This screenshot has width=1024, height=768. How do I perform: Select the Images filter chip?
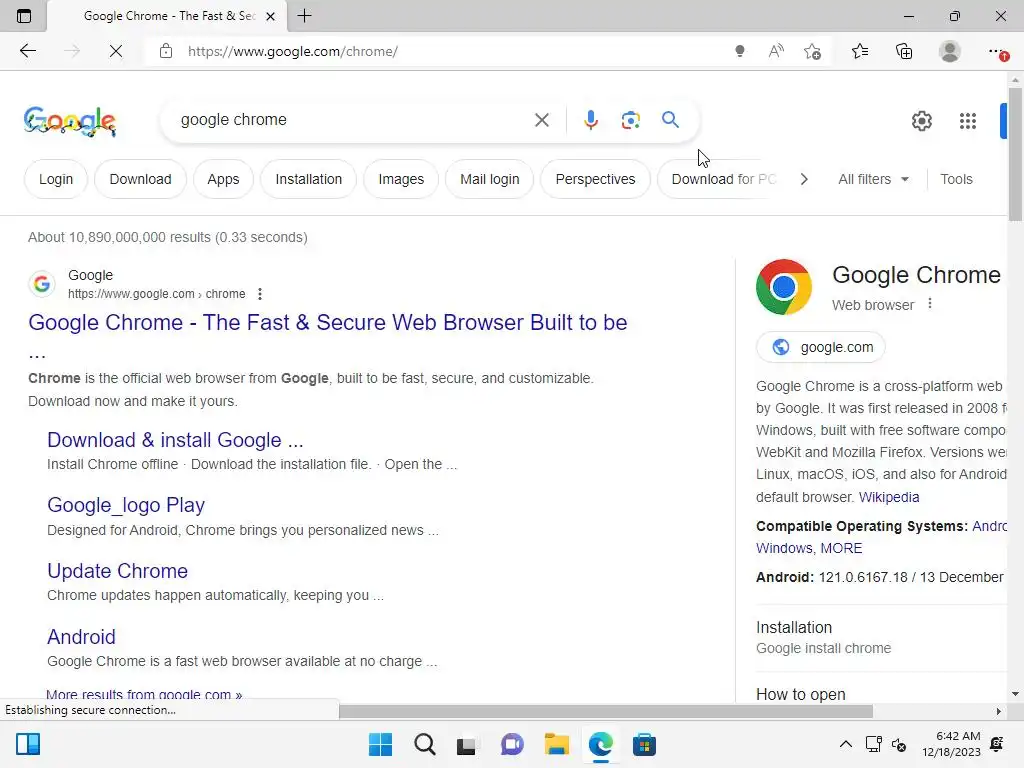401,179
